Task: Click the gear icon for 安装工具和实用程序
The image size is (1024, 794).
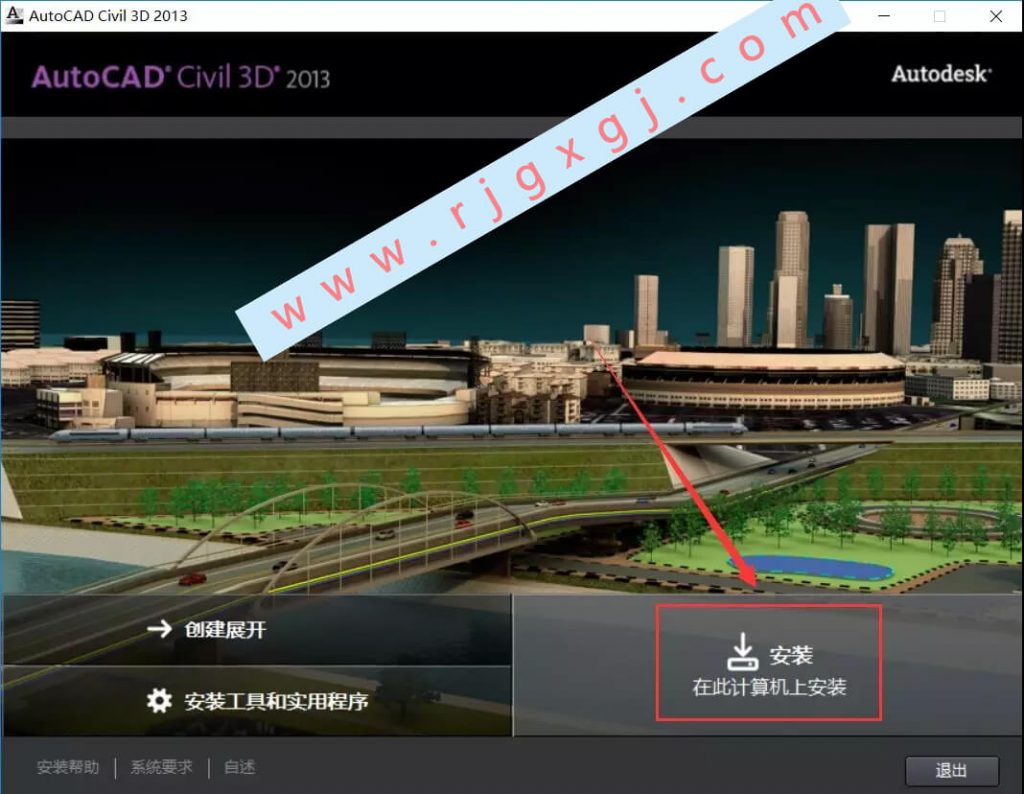Action: (x=159, y=701)
